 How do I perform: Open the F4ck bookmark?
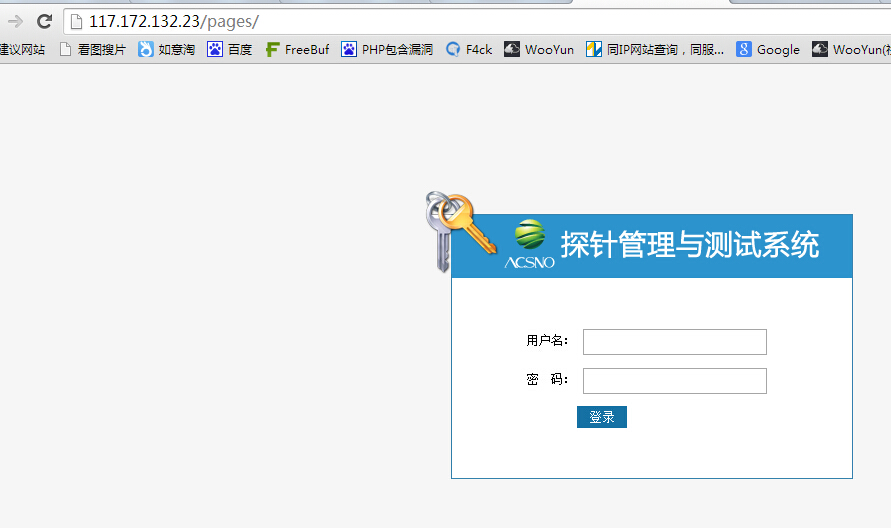pyautogui.click(x=469, y=50)
